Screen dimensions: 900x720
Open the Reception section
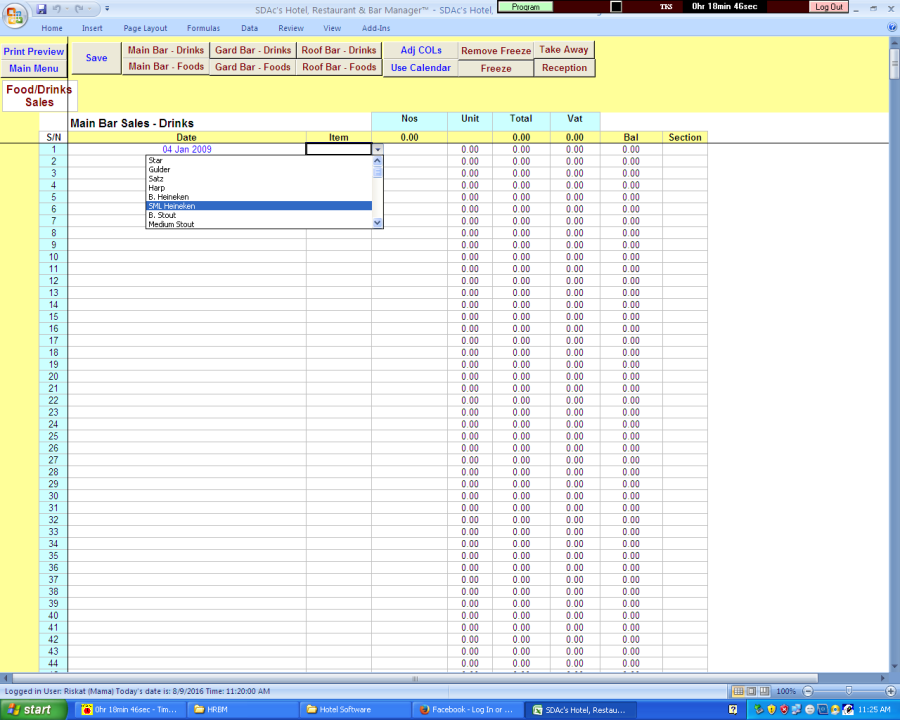click(564, 68)
